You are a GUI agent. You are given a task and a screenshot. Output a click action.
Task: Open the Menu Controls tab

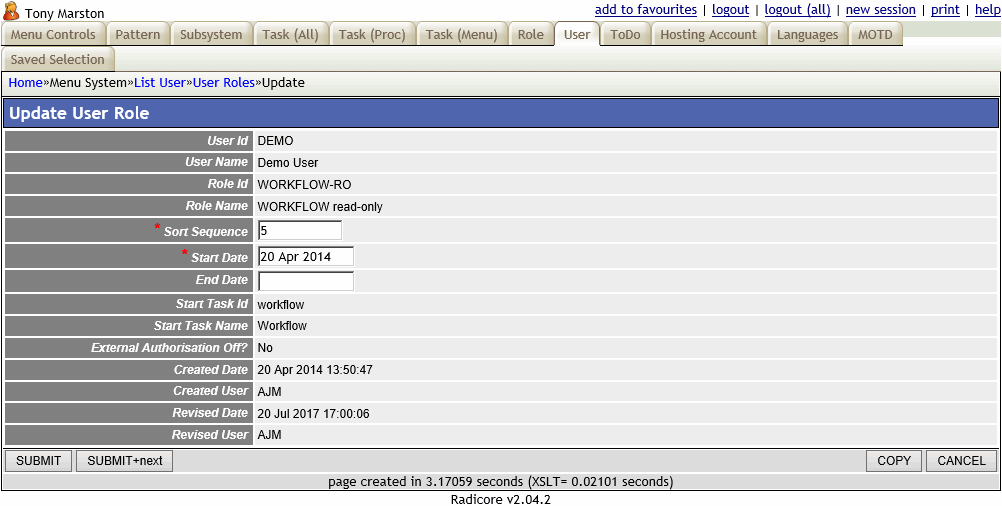(53, 35)
